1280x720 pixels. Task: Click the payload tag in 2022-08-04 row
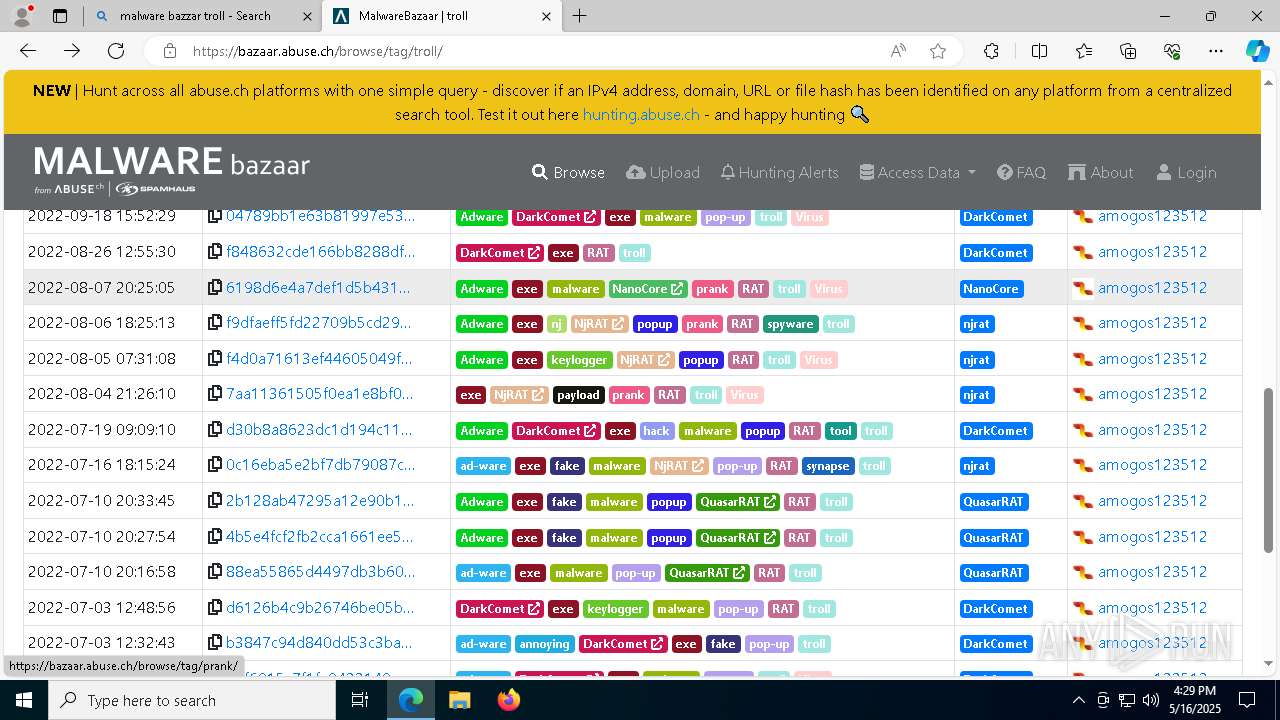pos(578,395)
